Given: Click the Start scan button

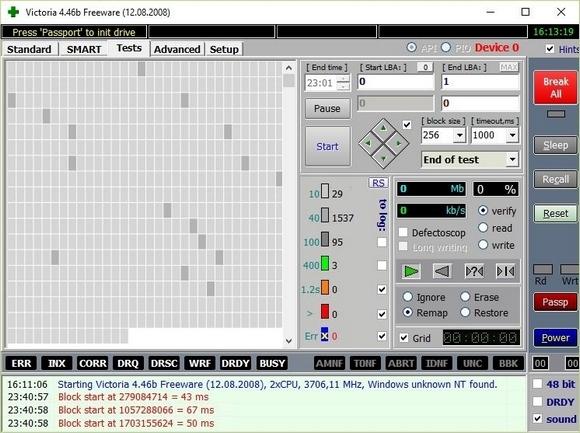Looking at the screenshot, I should point(327,146).
